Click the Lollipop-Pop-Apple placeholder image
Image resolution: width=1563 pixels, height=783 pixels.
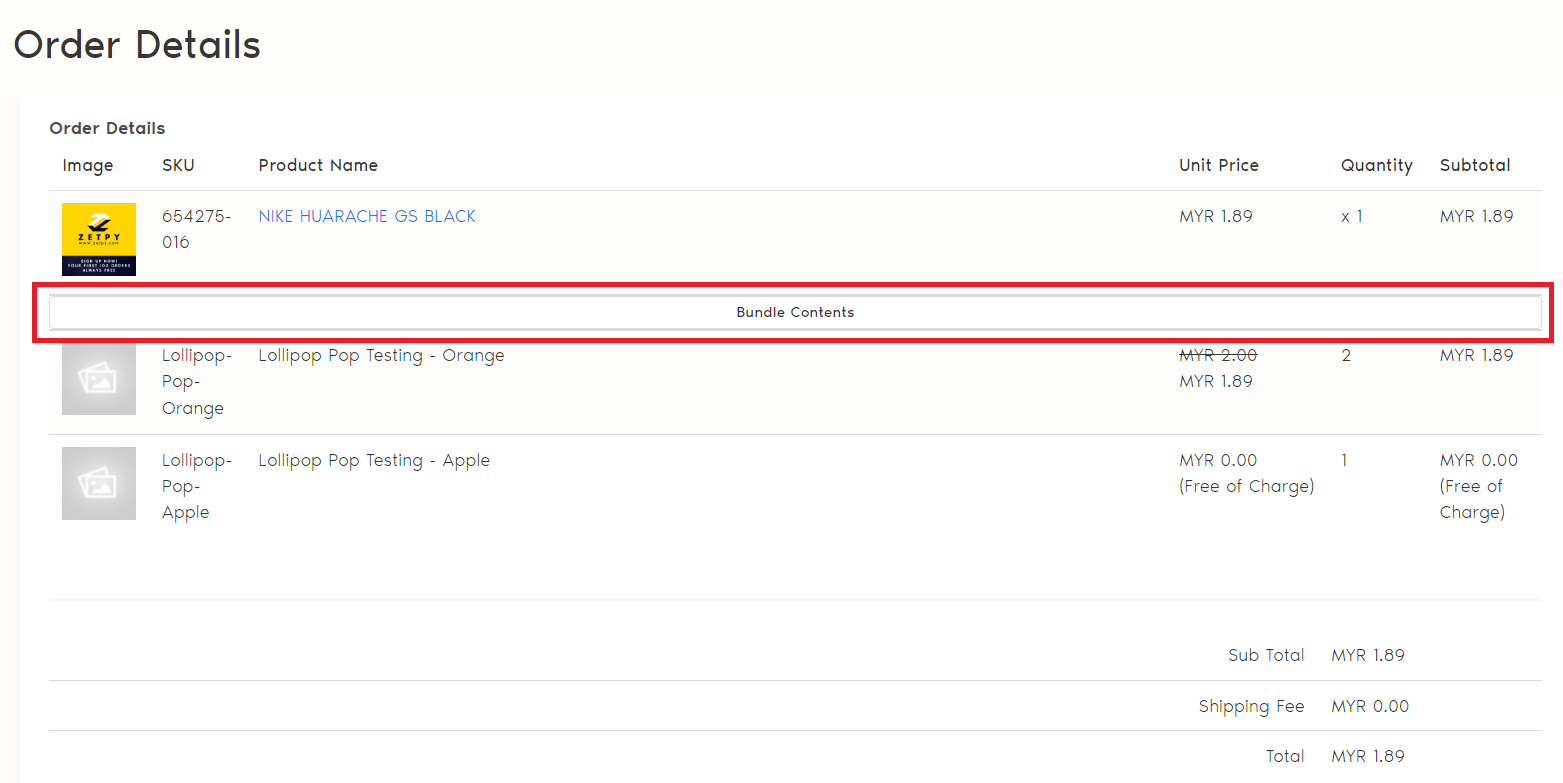click(99, 483)
